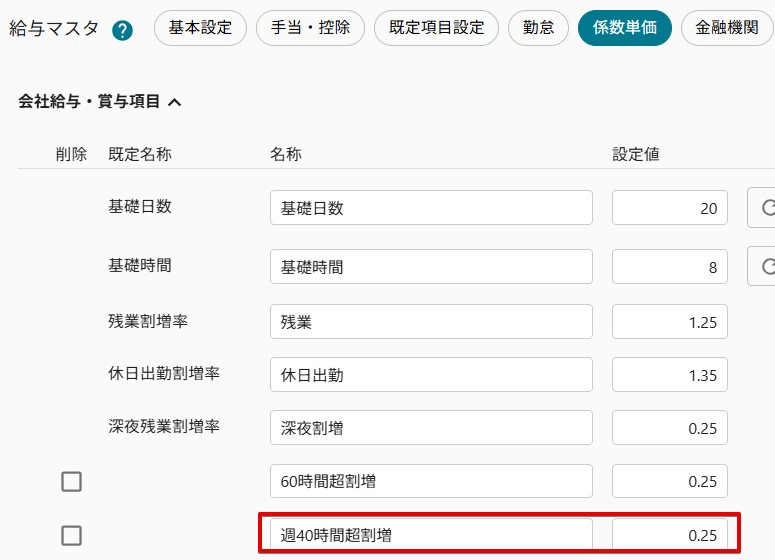Check the delete box for 週40時間超割増
The height and width of the screenshot is (560, 775).
tap(72, 535)
